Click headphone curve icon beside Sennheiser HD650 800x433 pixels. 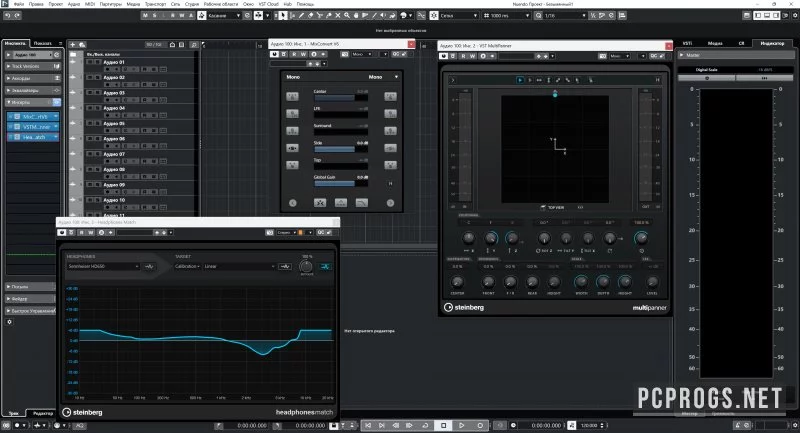pos(149,266)
